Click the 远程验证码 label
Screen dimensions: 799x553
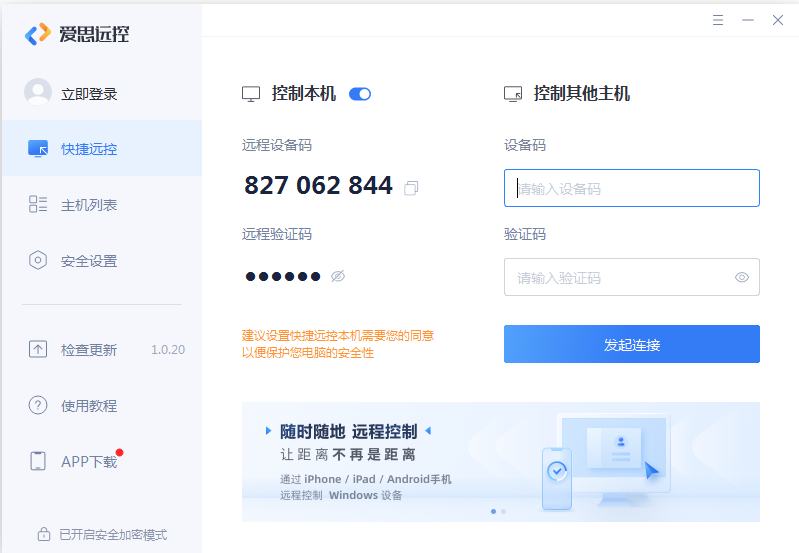[x=277, y=234]
